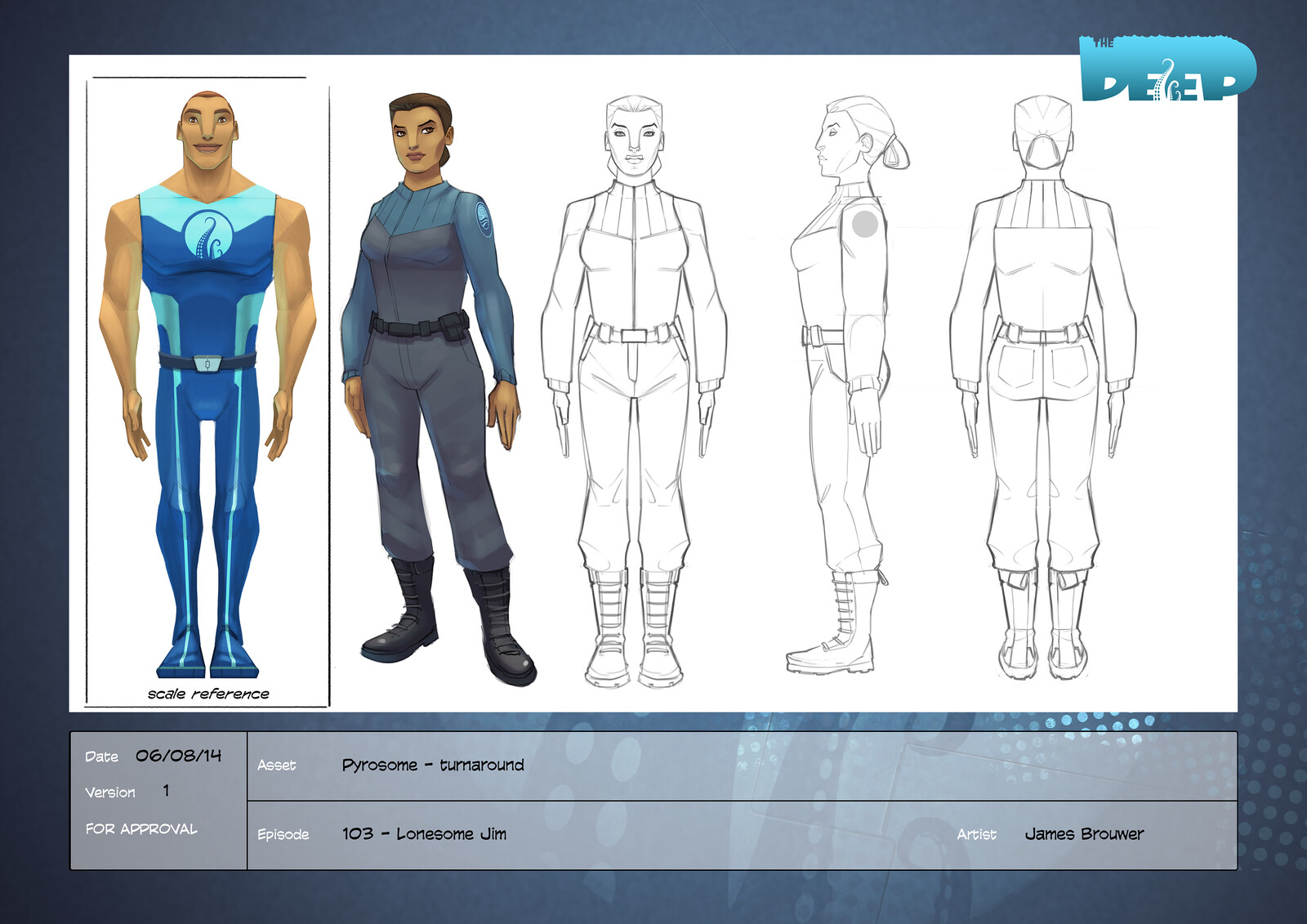Select the side profile line drawing
1307x924 pixels.
coord(846,385)
